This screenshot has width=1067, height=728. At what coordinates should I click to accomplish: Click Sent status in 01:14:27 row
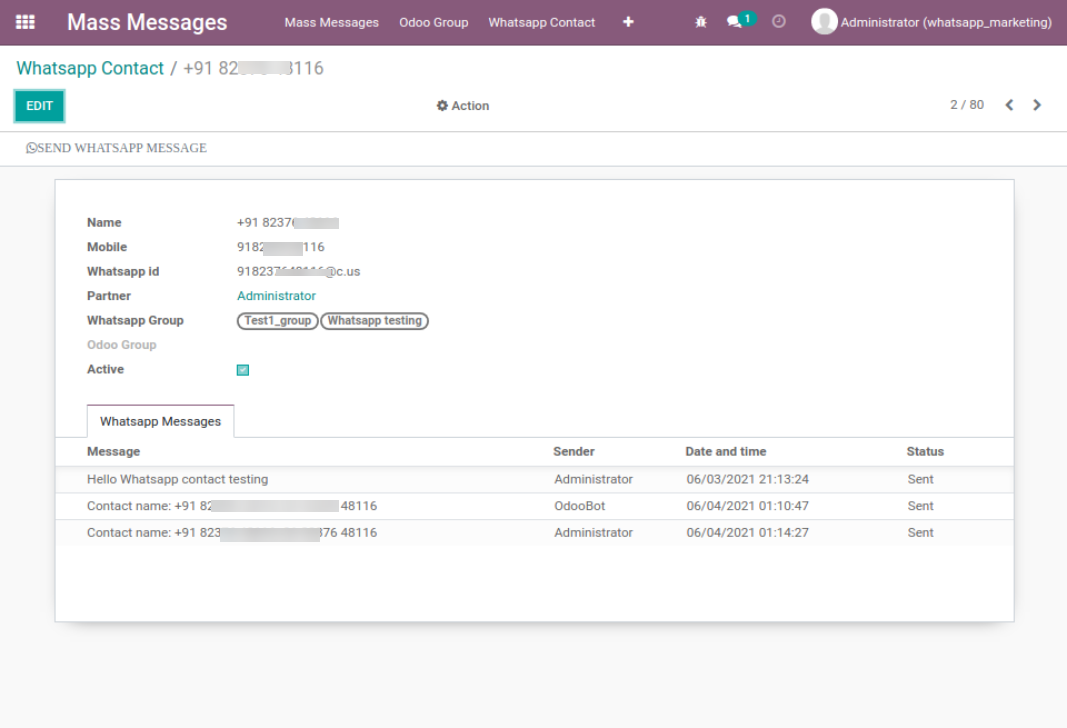[920, 533]
